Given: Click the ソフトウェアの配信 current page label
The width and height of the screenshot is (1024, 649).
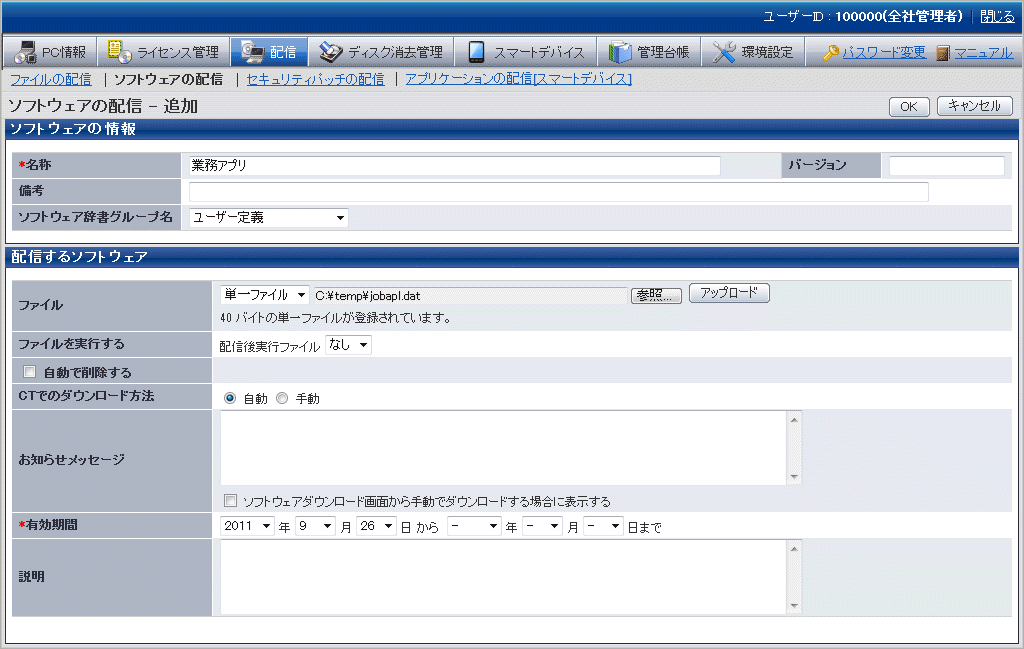Looking at the screenshot, I should (168, 79).
